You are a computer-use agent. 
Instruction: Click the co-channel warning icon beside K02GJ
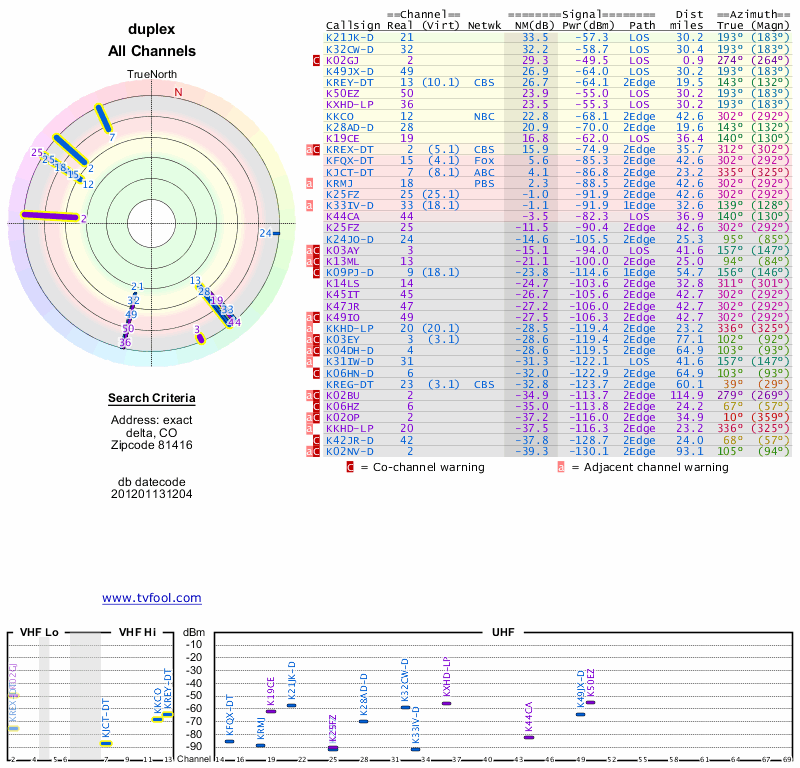[x=317, y=60]
